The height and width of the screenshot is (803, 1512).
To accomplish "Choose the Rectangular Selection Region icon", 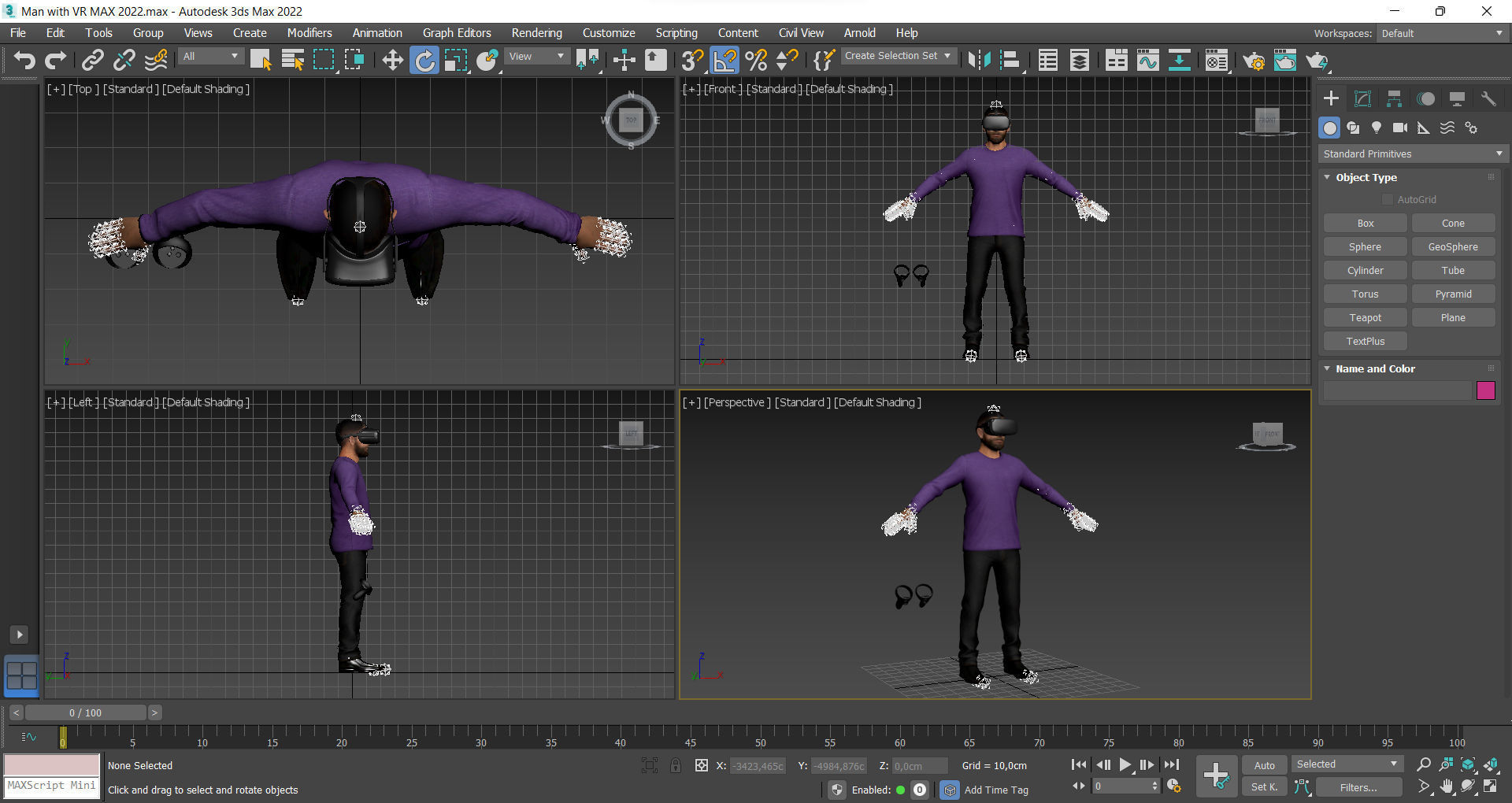I will pyautogui.click(x=324, y=61).
